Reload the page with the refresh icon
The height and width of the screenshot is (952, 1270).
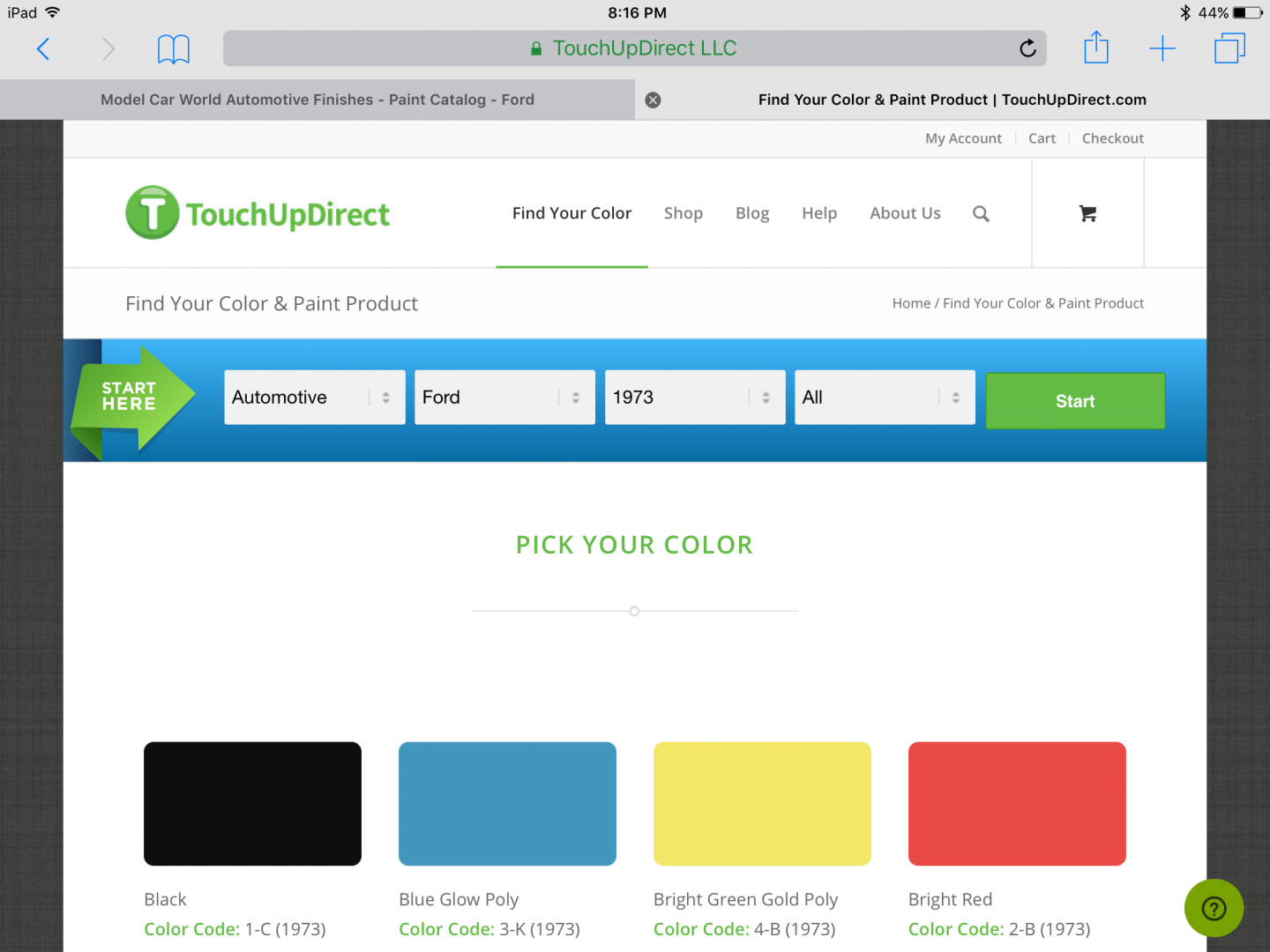point(1027,48)
